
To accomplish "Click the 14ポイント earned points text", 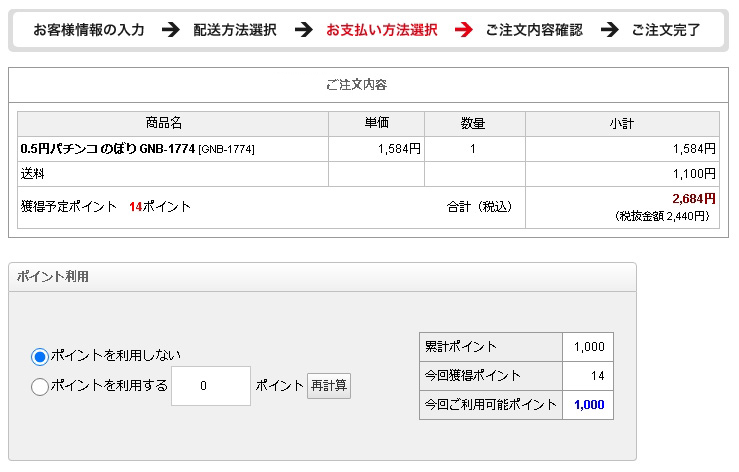I will point(160,207).
